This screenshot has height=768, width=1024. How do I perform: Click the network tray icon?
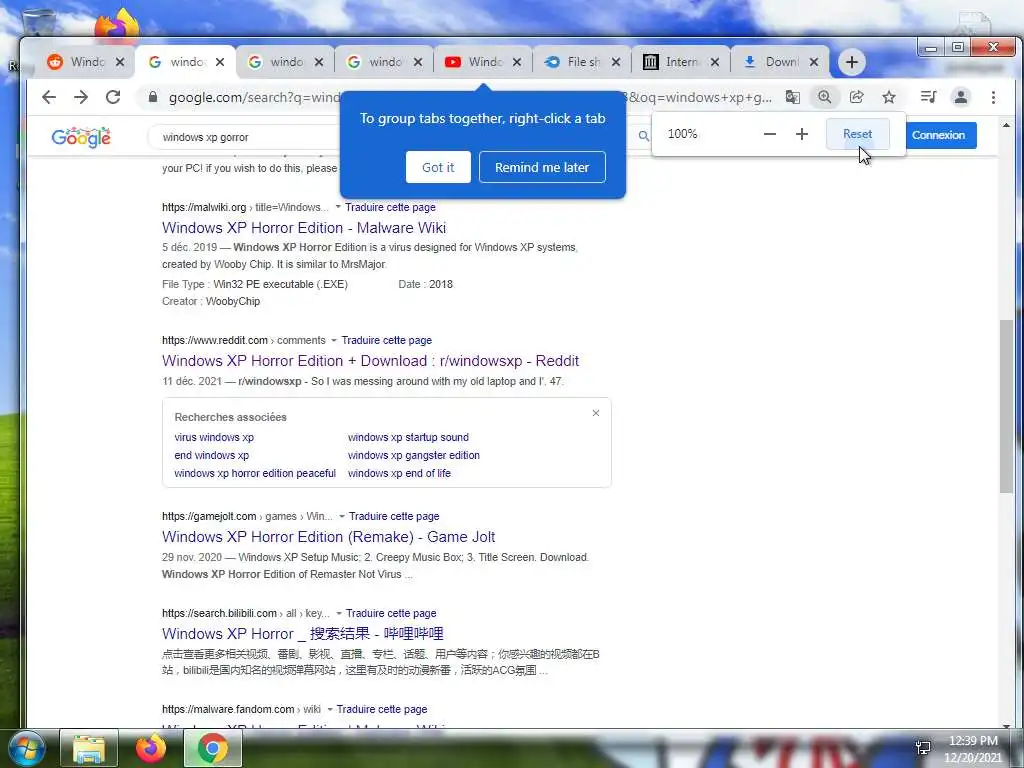click(923, 748)
